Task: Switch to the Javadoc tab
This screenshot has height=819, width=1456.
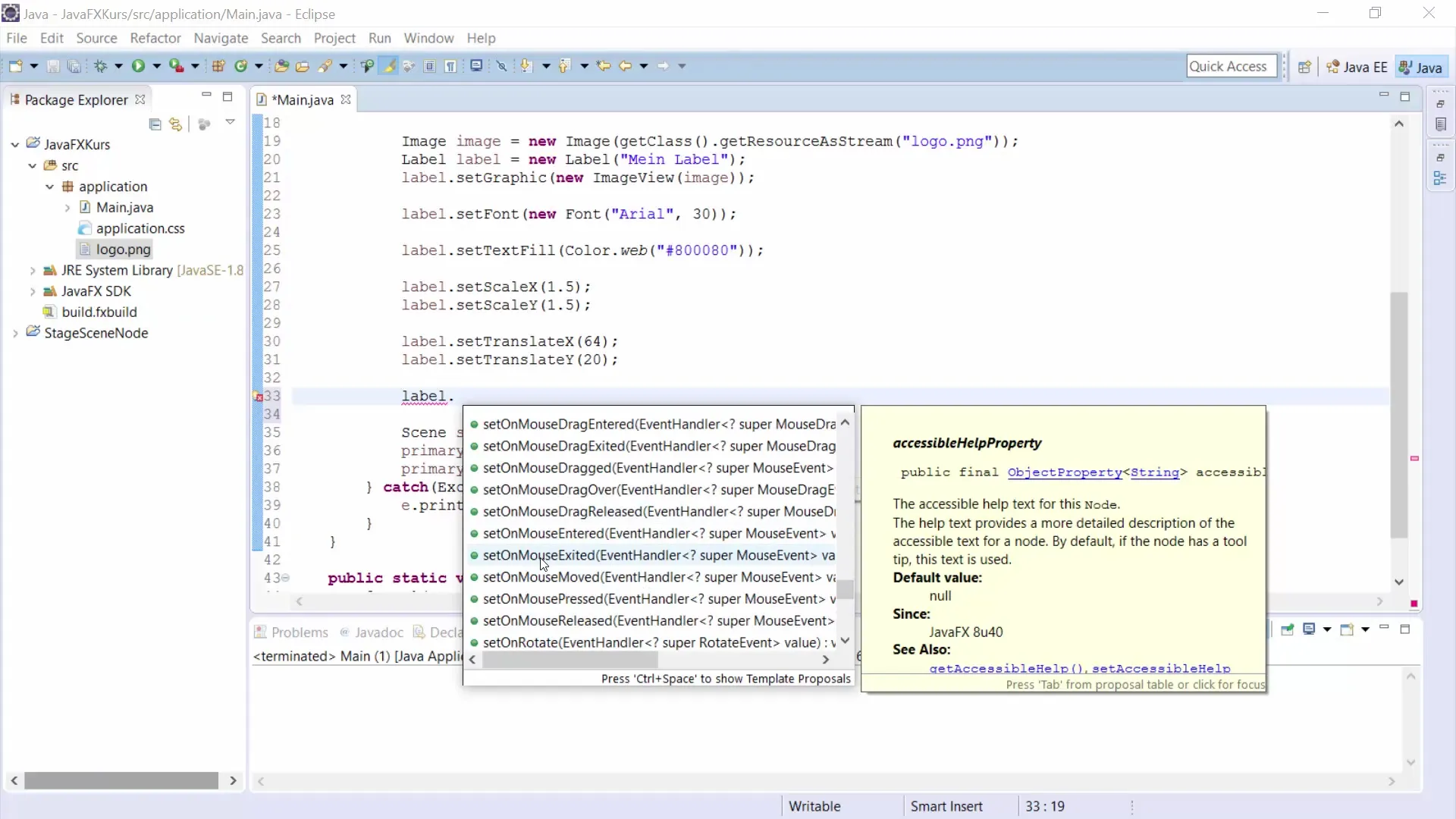Action: [372, 632]
